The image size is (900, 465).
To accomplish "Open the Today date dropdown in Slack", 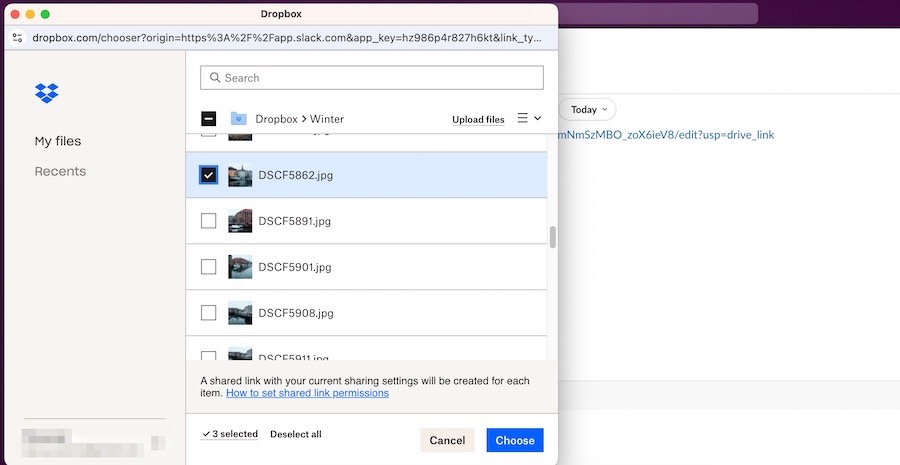I will pyautogui.click(x=589, y=110).
